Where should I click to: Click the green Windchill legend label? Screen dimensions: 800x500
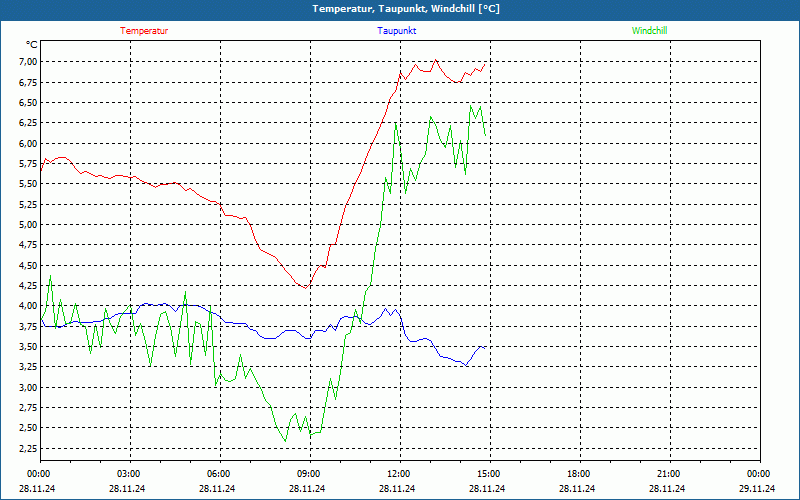point(649,31)
